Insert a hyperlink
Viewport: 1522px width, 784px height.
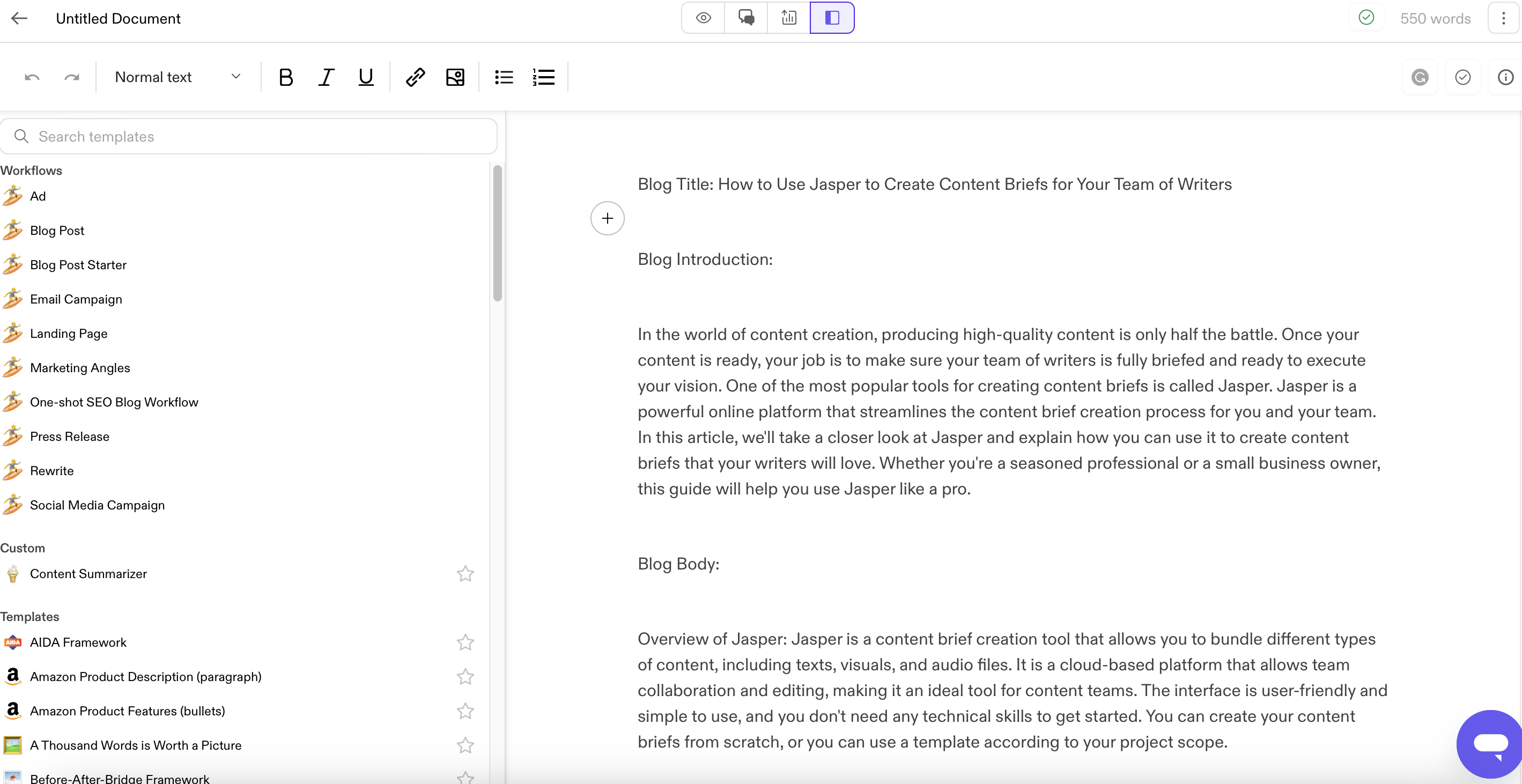coord(416,77)
